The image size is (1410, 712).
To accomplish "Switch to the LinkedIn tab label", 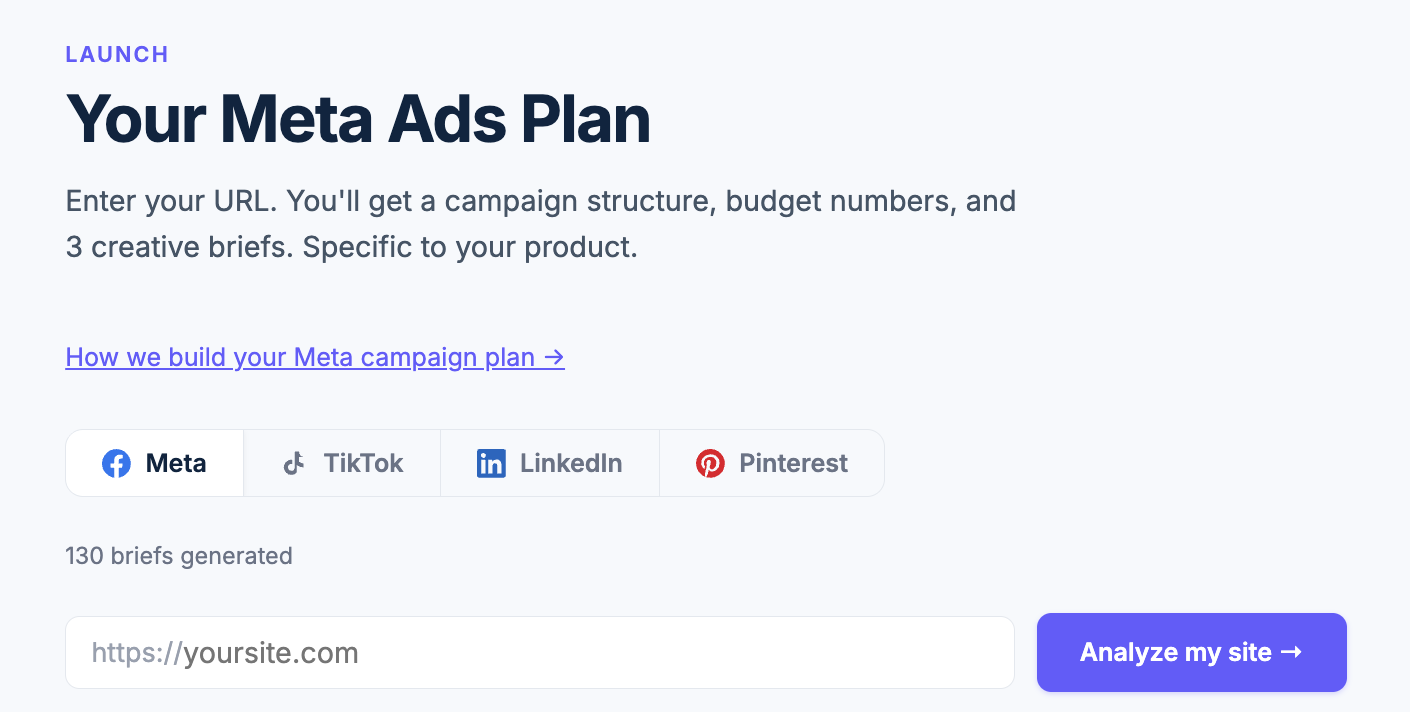I will tap(571, 464).
